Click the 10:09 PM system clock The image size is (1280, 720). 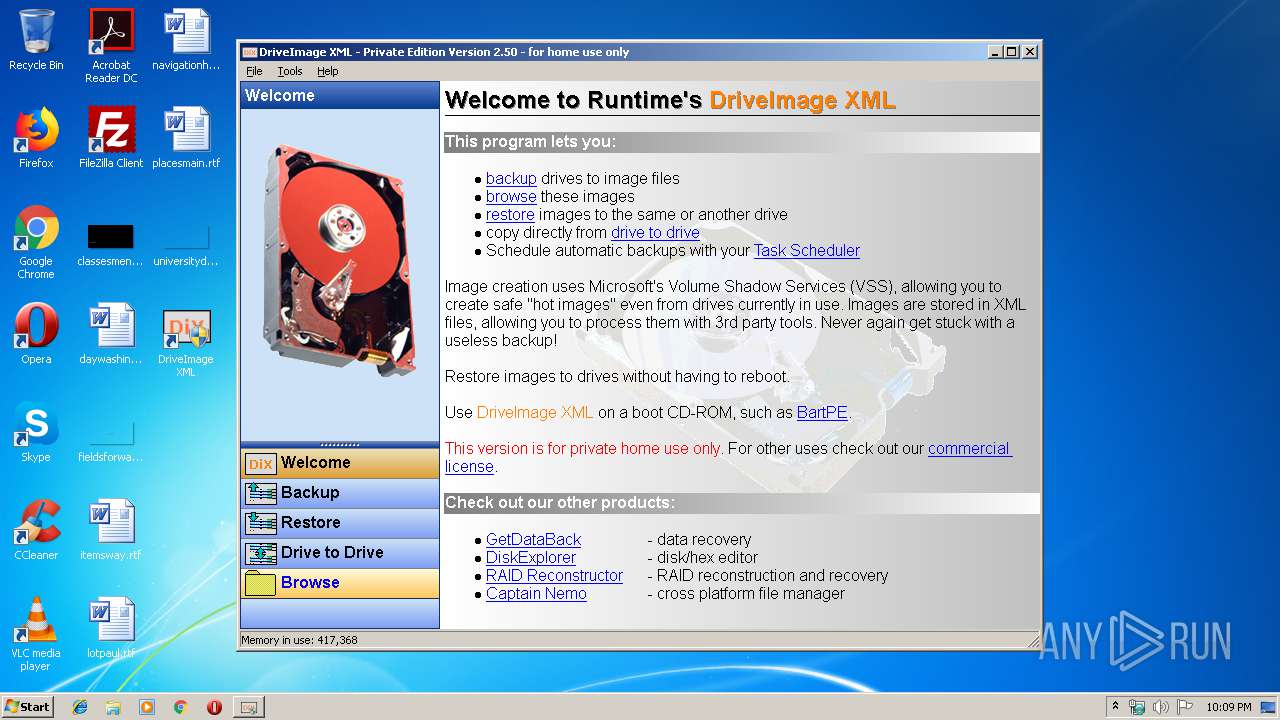(x=1228, y=707)
